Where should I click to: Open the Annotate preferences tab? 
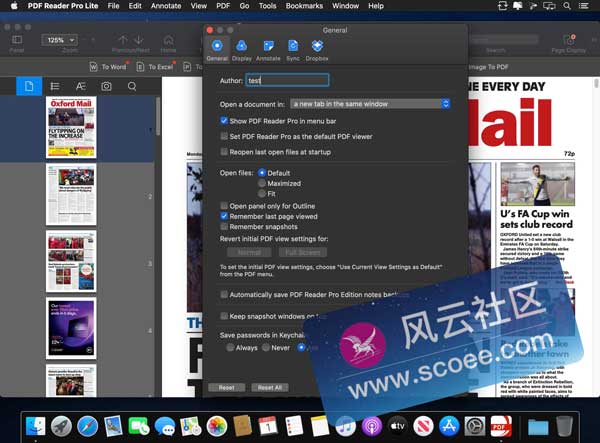click(268, 50)
